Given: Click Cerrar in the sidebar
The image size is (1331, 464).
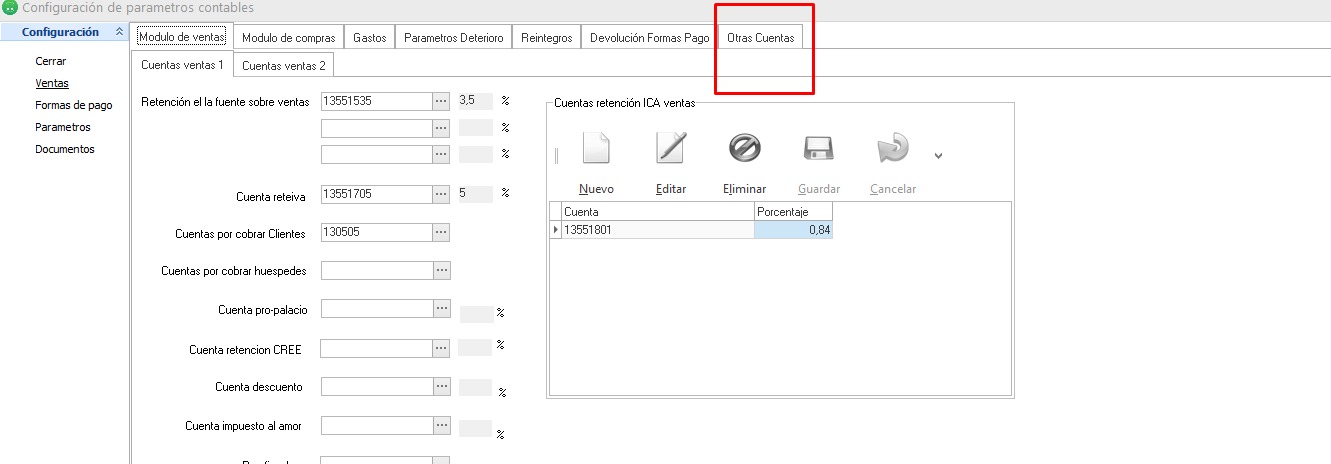Looking at the screenshot, I should pyautogui.click(x=50, y=61).
